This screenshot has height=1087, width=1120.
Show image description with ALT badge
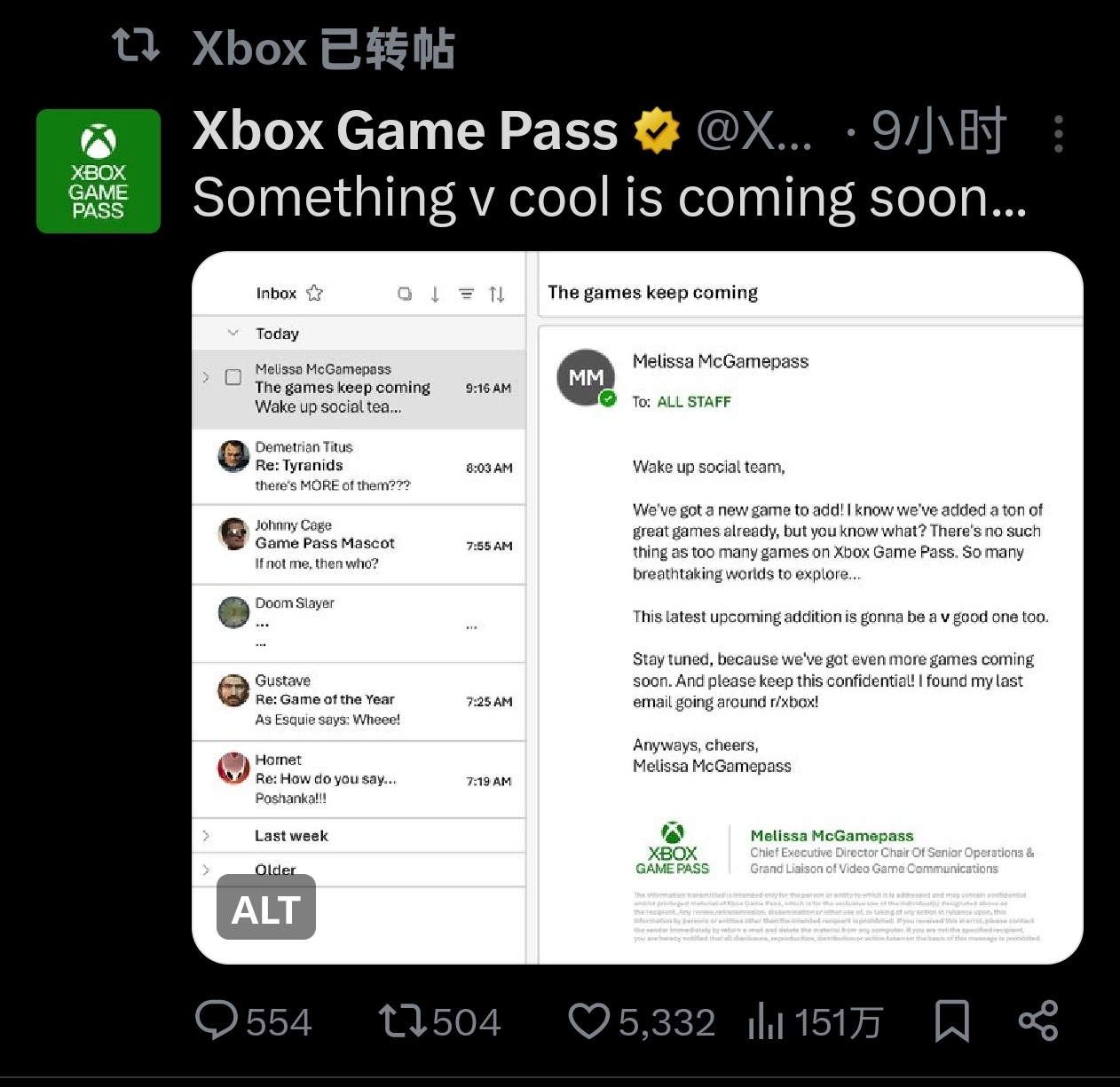(x=266, y=908)
